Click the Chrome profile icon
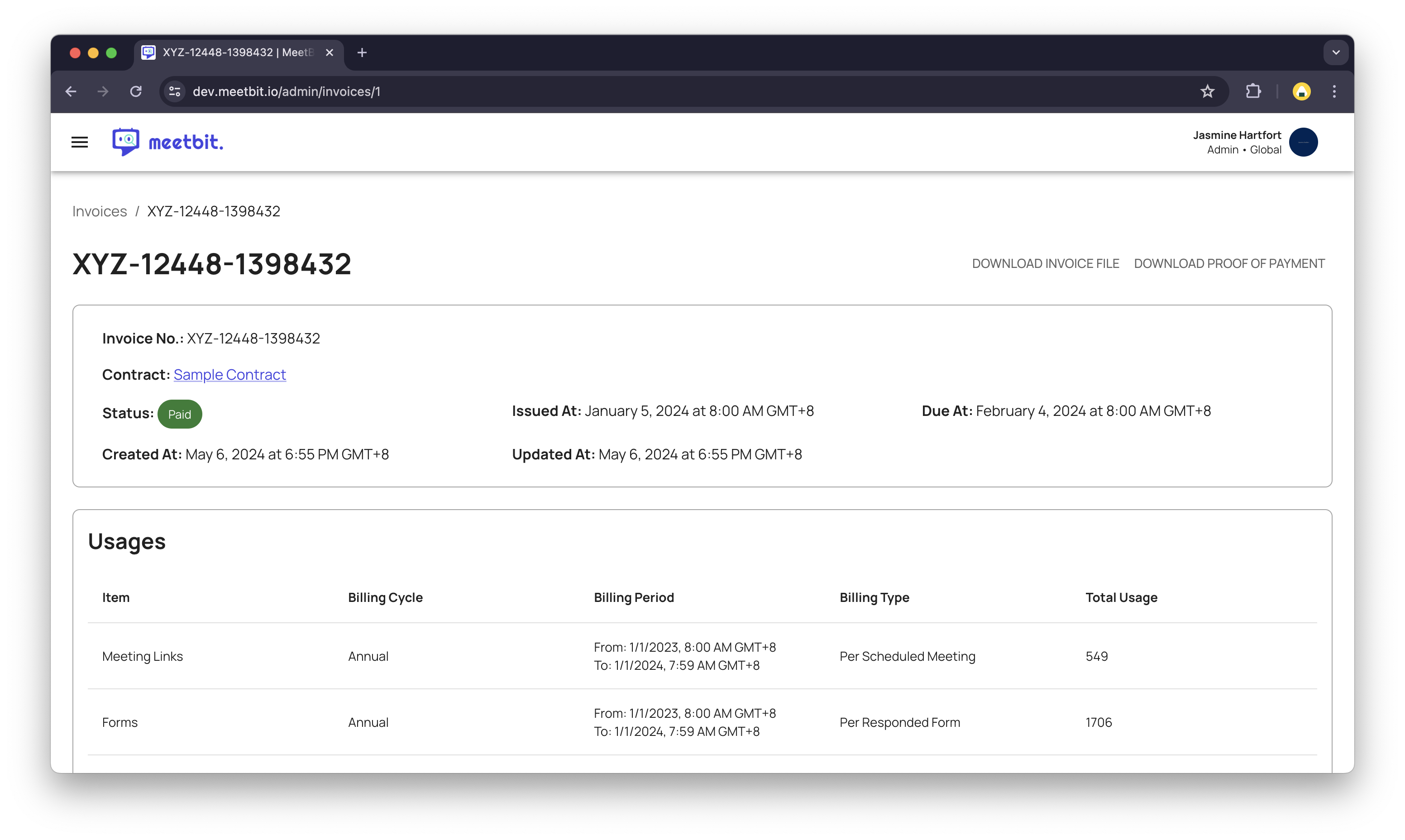Image resolution: width=1405 pixels, height=840 pixels. tap(1301, 91)
